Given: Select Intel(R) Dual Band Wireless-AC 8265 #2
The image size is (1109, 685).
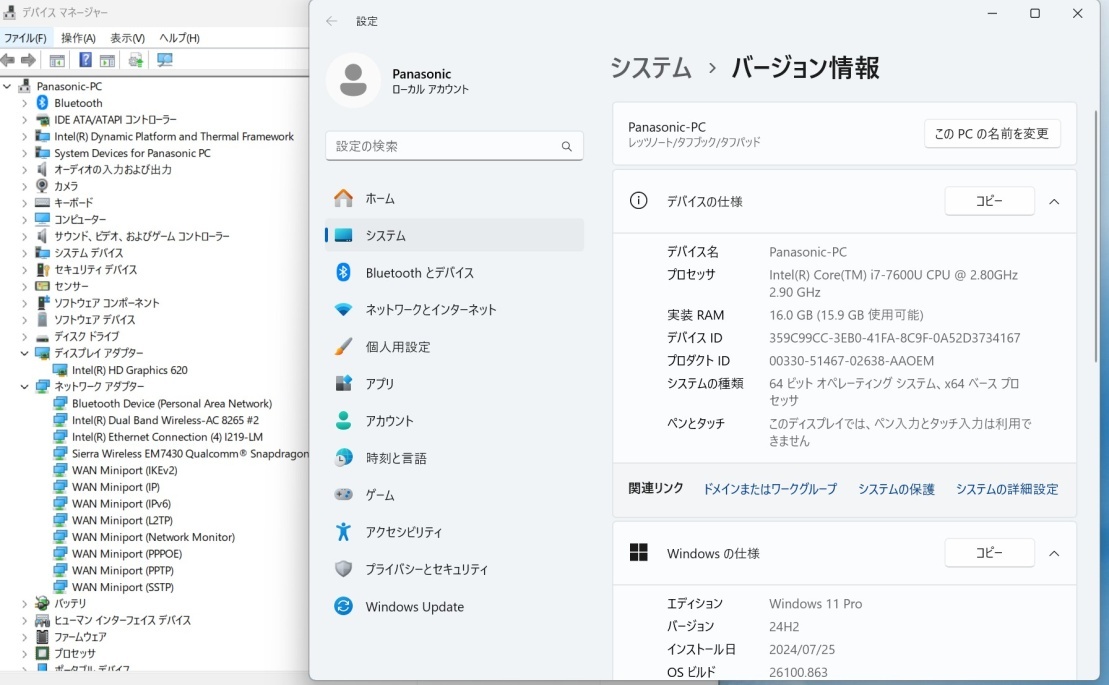Looking at the screenshot, I should (166, 420).
